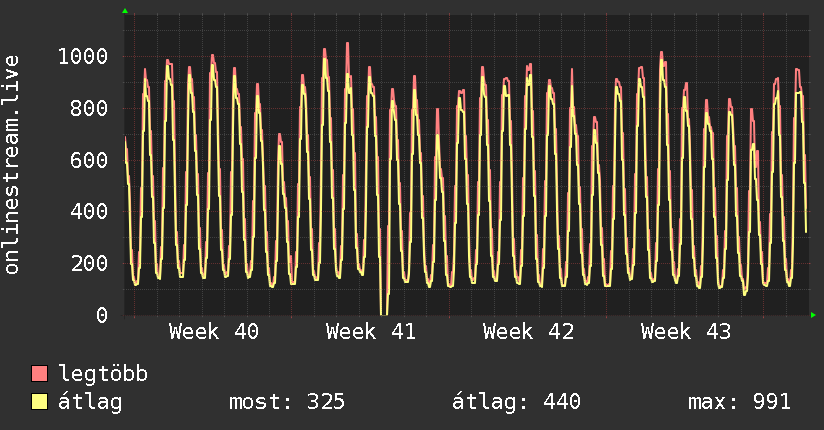
Task: Click the legtöbb legend label
Action: coord(103,374)
